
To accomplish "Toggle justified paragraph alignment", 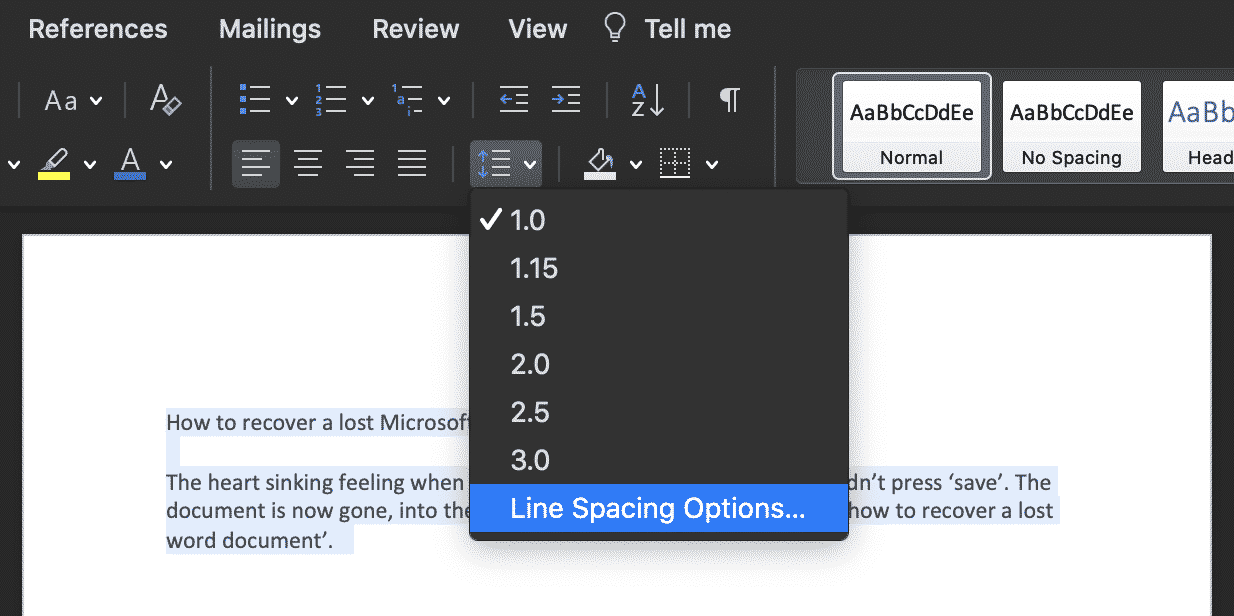I will pyautogui.click(x=411, y=163).
